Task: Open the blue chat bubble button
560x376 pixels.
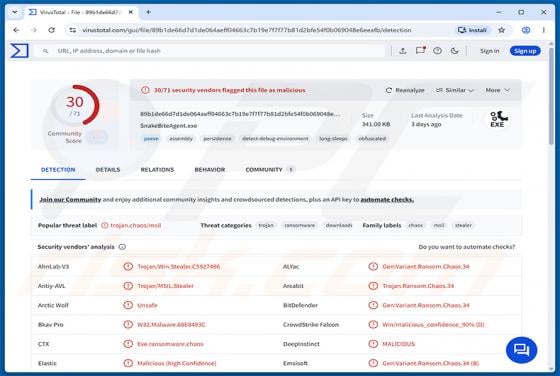Action: [521, 350]
